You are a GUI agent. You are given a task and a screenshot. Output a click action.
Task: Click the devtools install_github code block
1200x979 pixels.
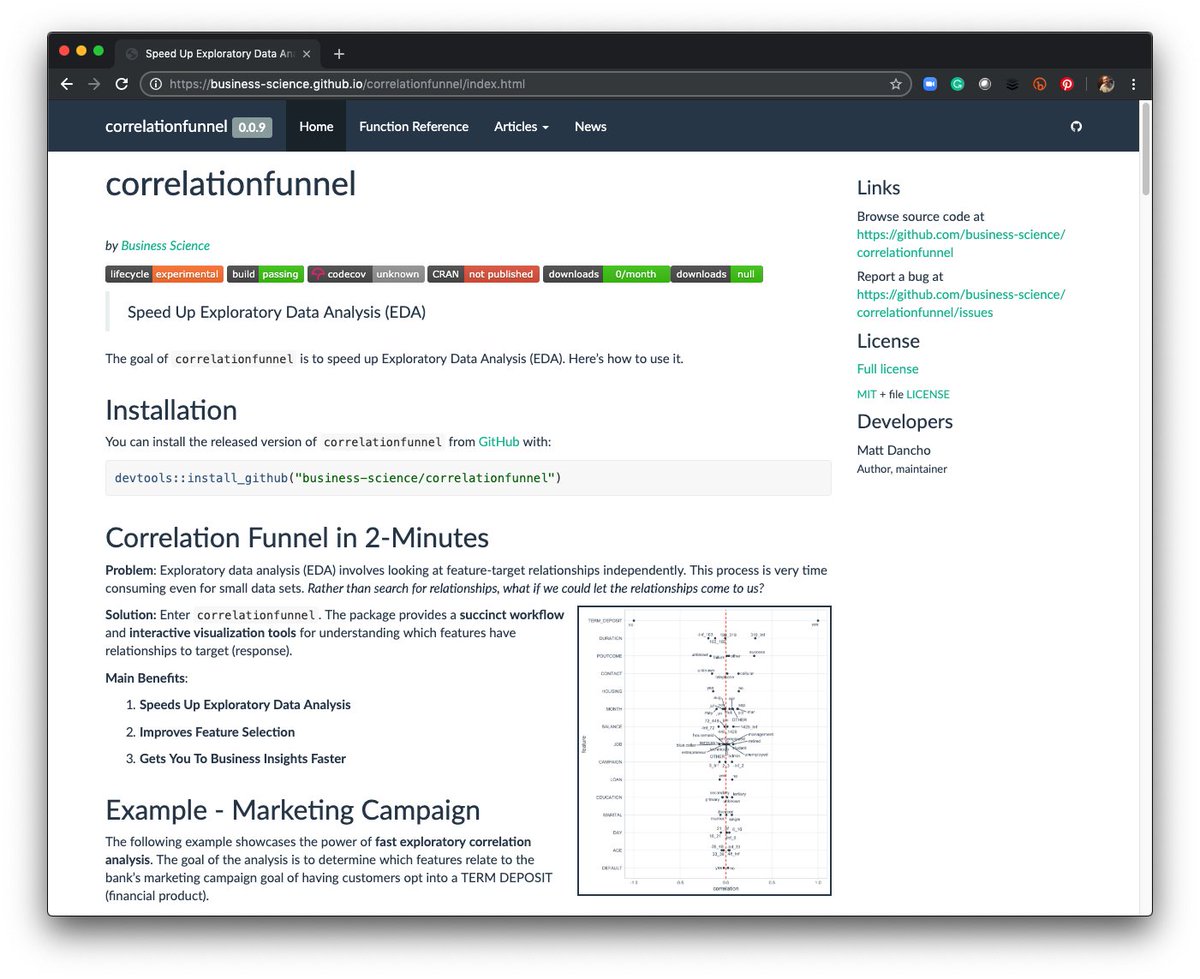[x=468, y=478]
